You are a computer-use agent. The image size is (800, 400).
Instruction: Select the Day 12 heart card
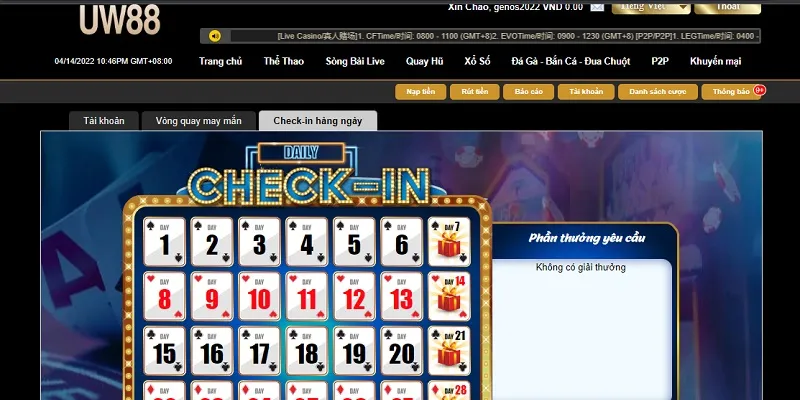(354, 296)
